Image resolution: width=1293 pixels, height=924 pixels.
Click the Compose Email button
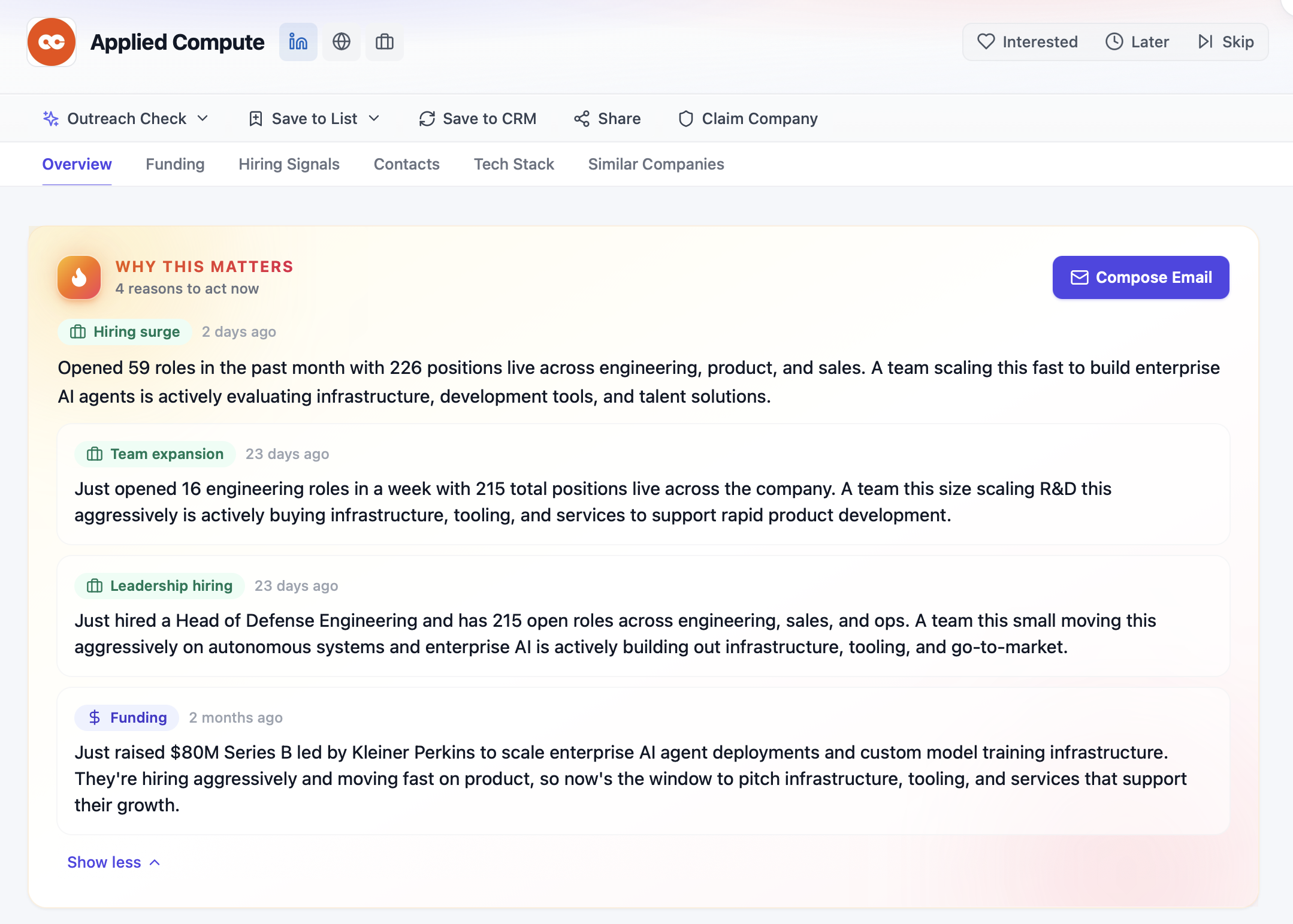tap(1141, 277)
